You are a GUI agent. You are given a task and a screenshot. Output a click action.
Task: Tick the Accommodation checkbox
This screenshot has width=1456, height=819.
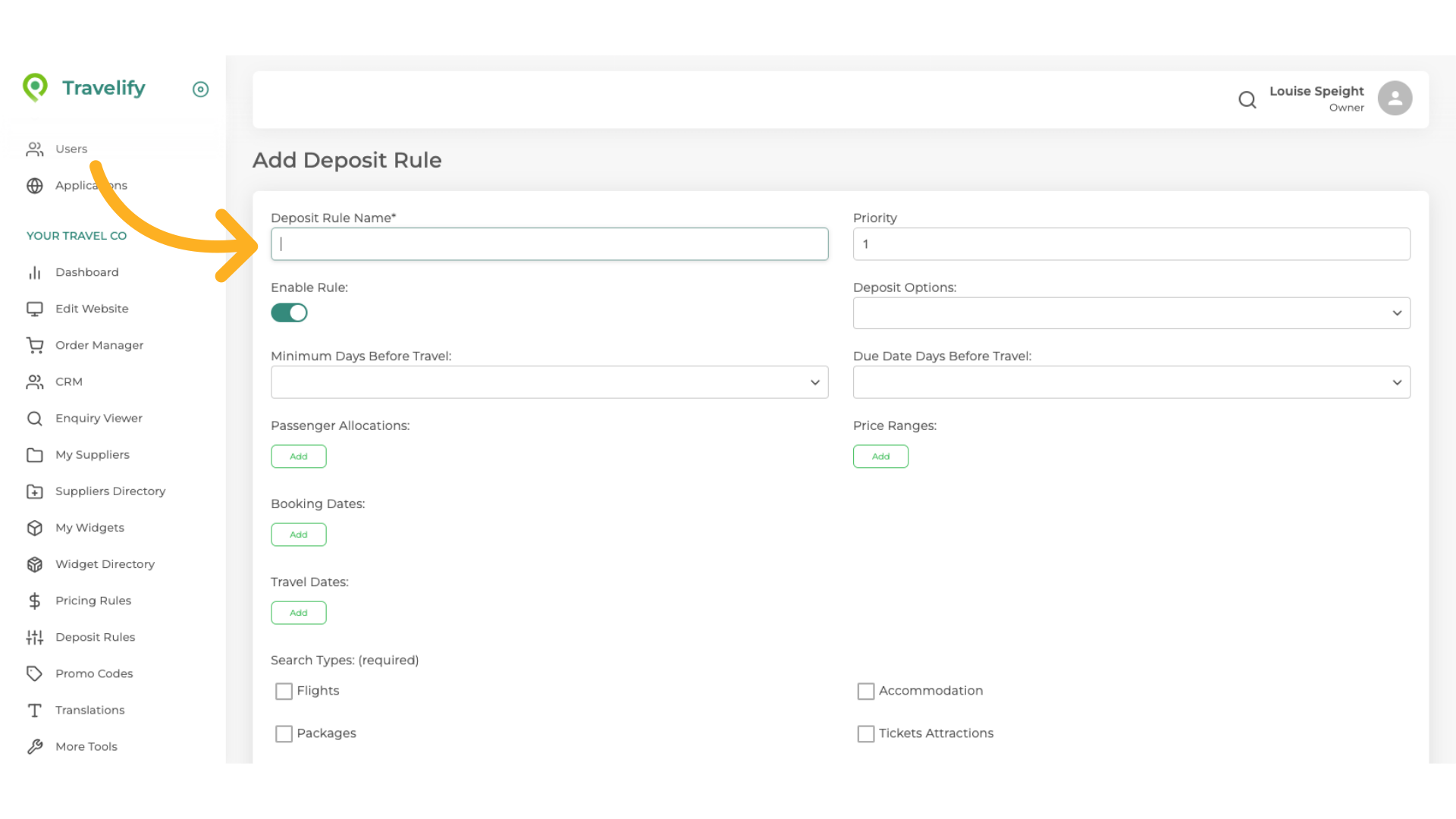(x=865, y=691)
